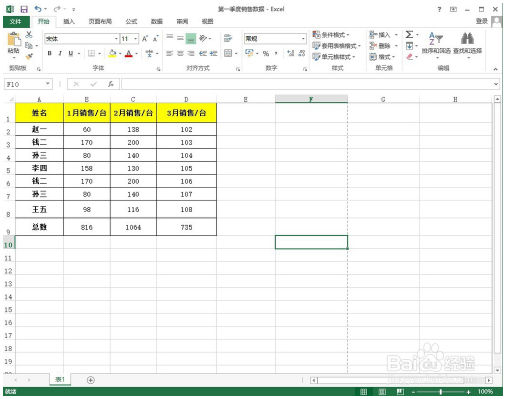Viewport: 506px width, 399px height.
Task: Click the AutoSum sigma icon
Action: coord(409,34)
